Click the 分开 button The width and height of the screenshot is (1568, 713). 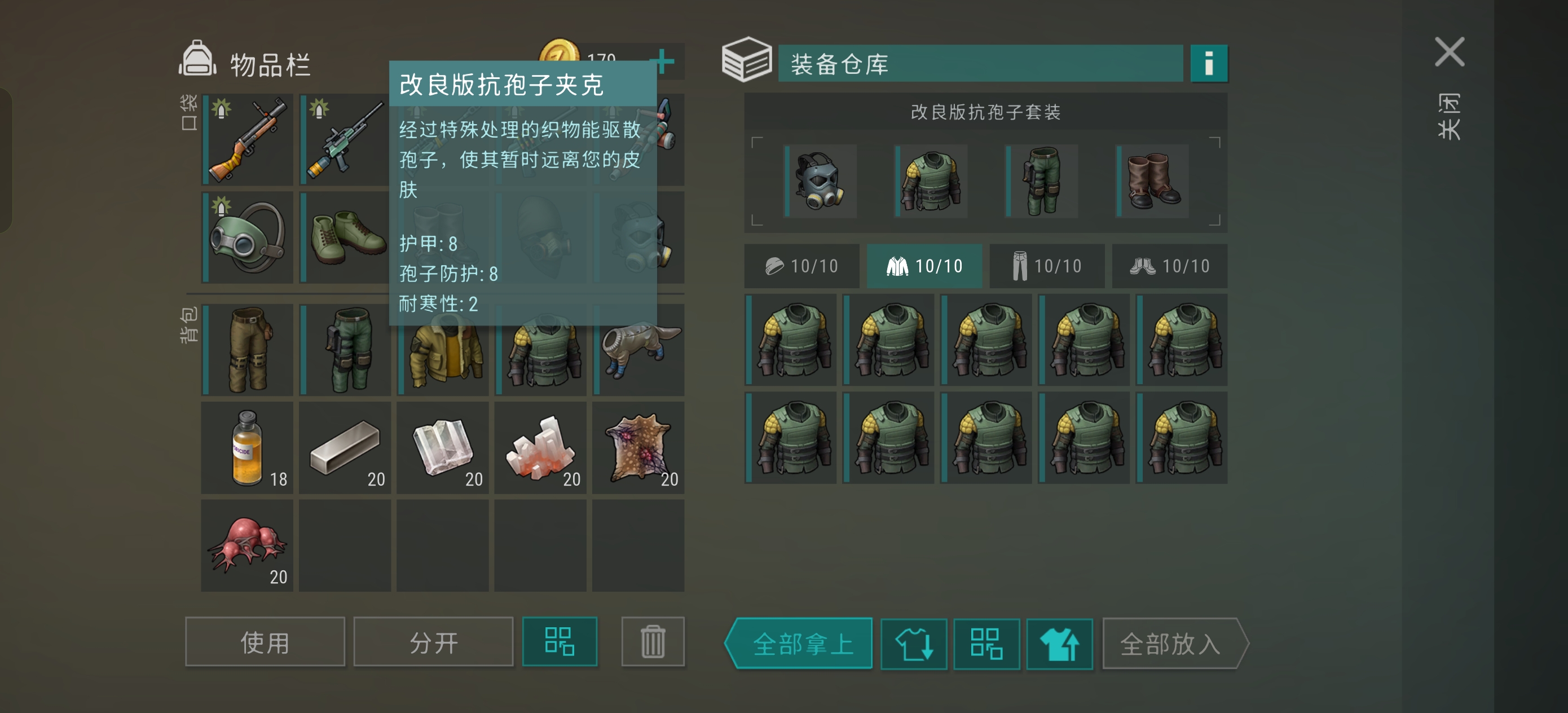(x=433, y=642)
